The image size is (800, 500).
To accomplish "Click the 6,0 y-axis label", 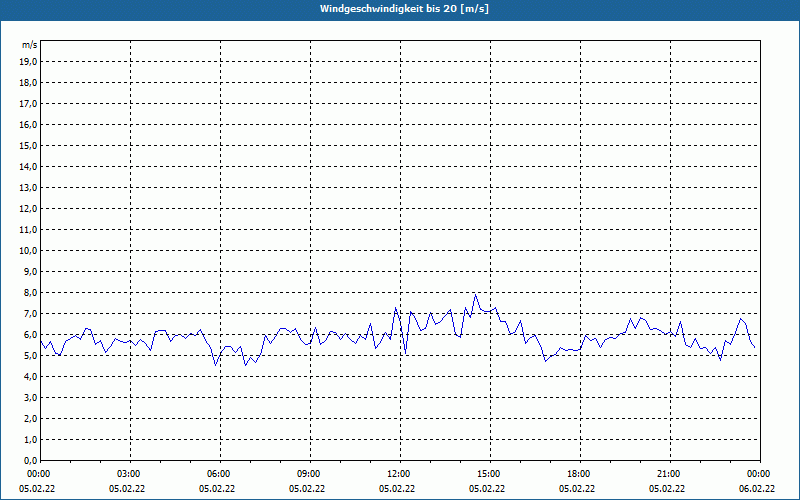I will coord(31,335).
